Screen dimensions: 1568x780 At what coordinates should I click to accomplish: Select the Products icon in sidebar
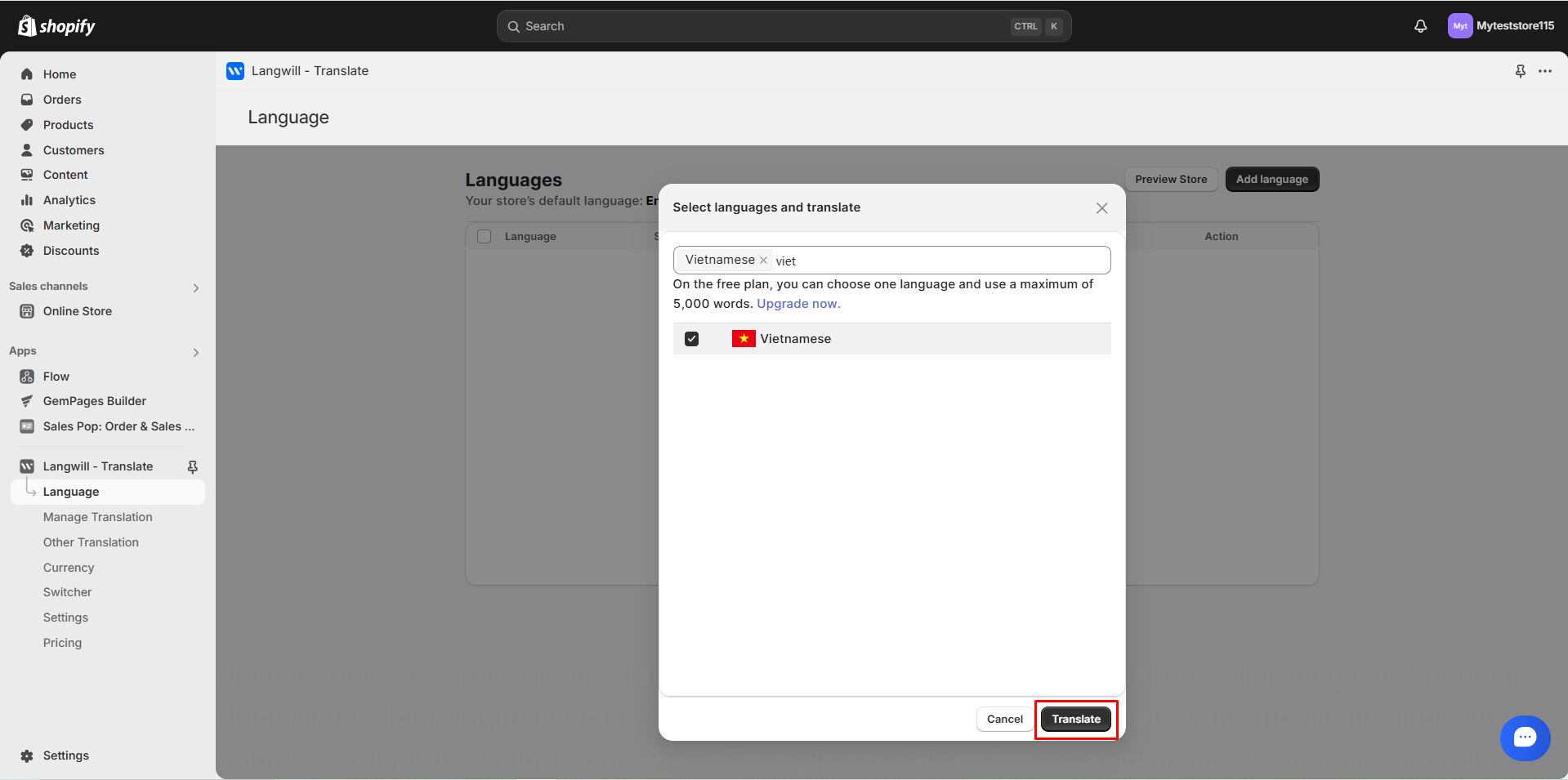pyautogui.click(x=27, y=124)
